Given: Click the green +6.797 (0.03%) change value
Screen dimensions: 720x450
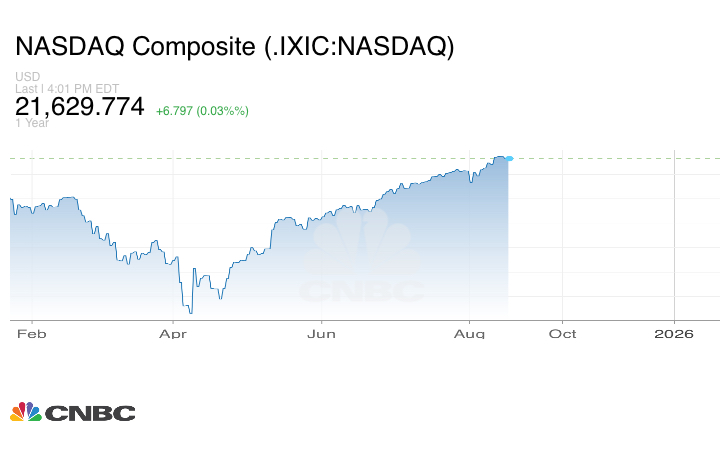Looking at the screenshot, I should click(202, 110).
